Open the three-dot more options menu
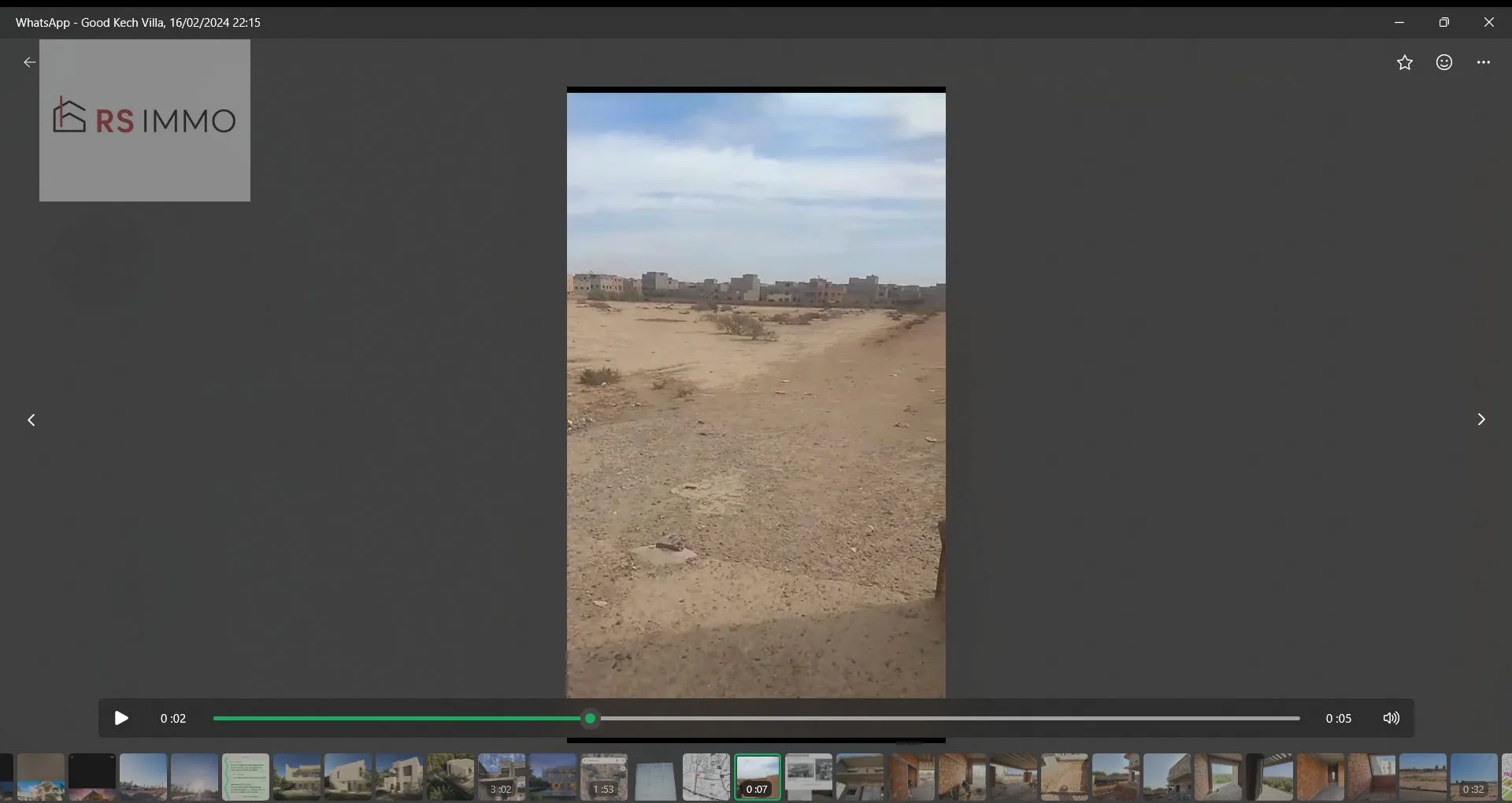The height and width of the screenshot is (803, 1512). [x=1484, y=62]
